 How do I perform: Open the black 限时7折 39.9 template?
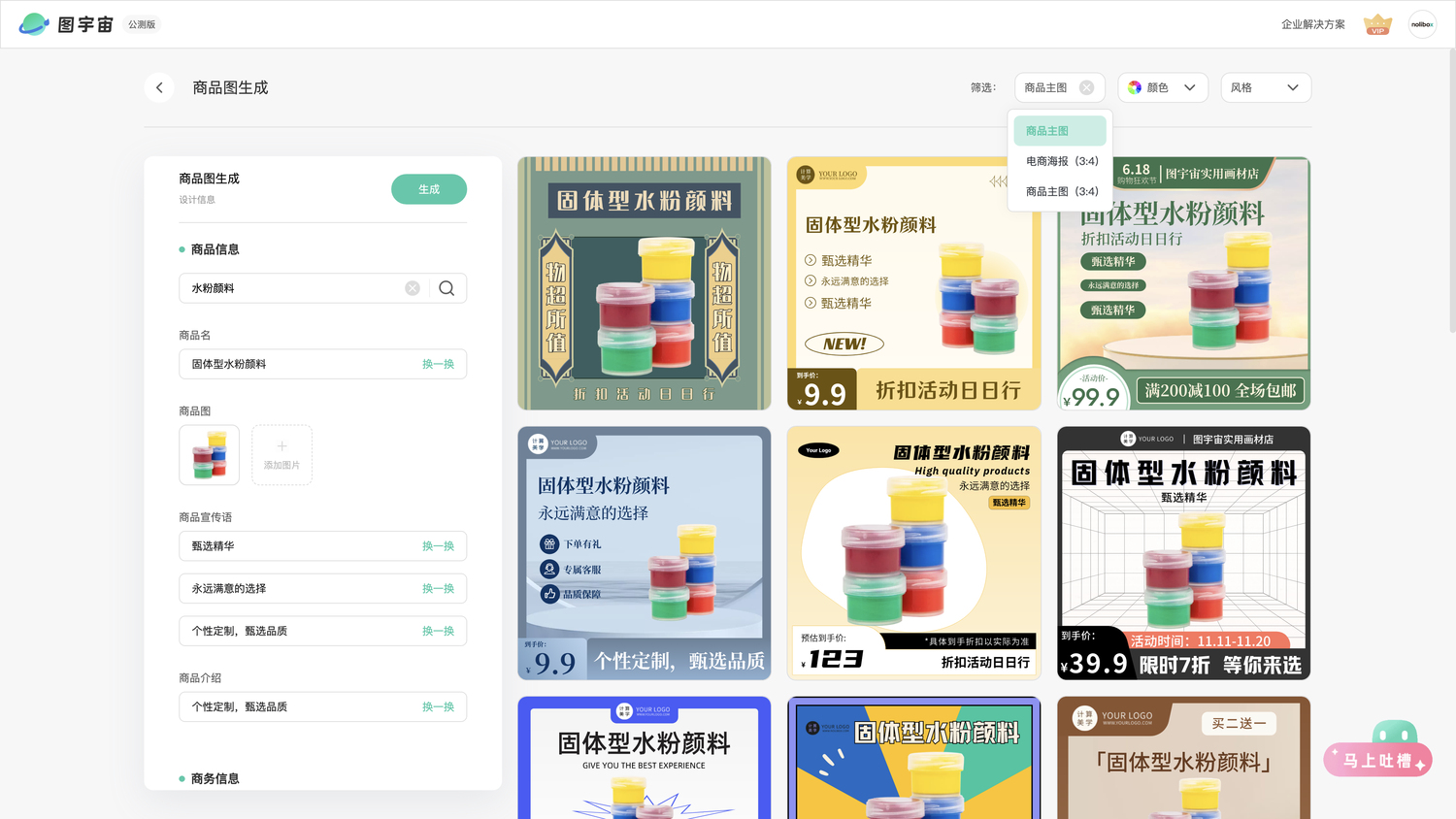(1184, 553)
